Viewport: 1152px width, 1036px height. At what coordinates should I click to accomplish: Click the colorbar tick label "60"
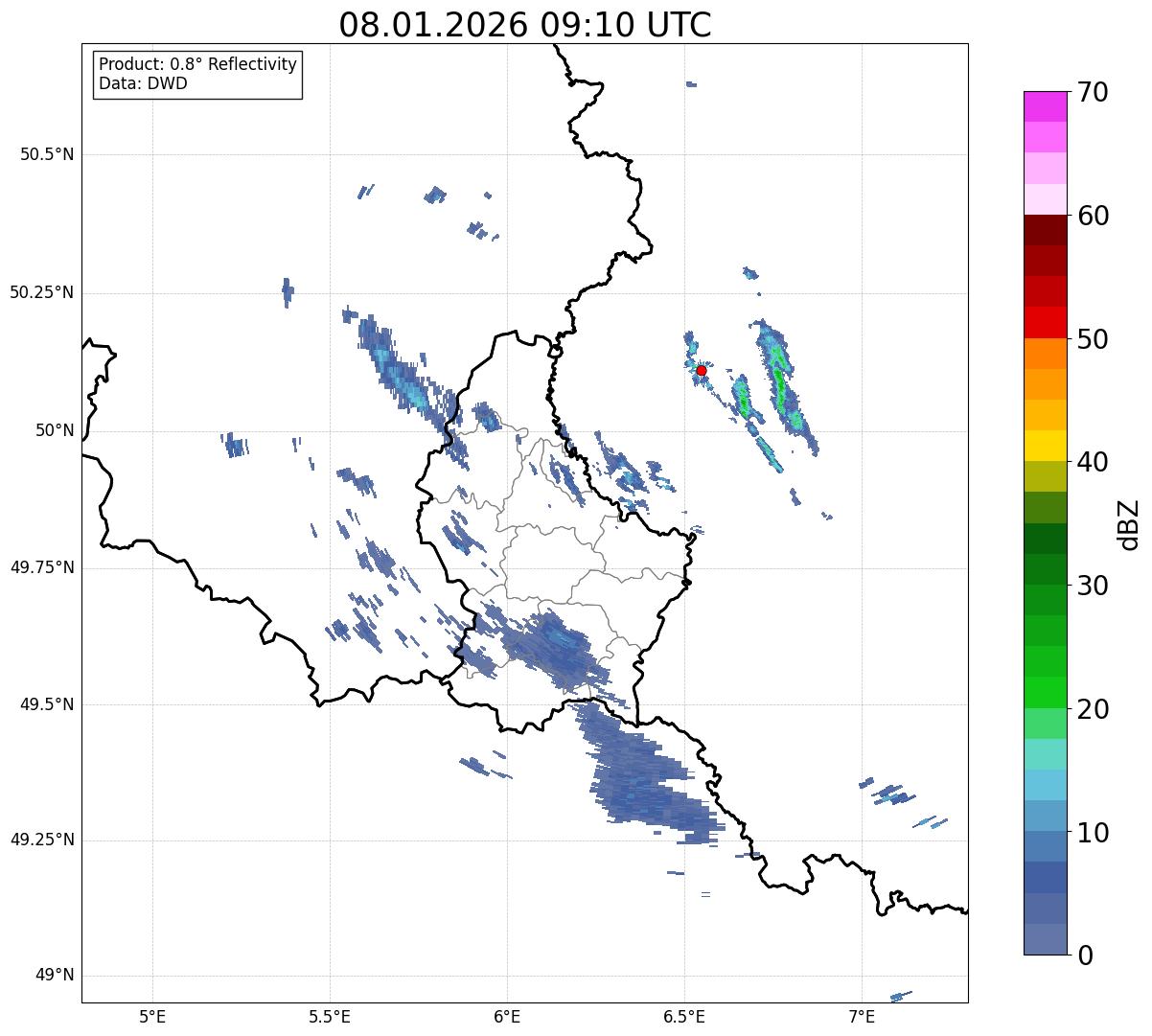pos(1093,216)
